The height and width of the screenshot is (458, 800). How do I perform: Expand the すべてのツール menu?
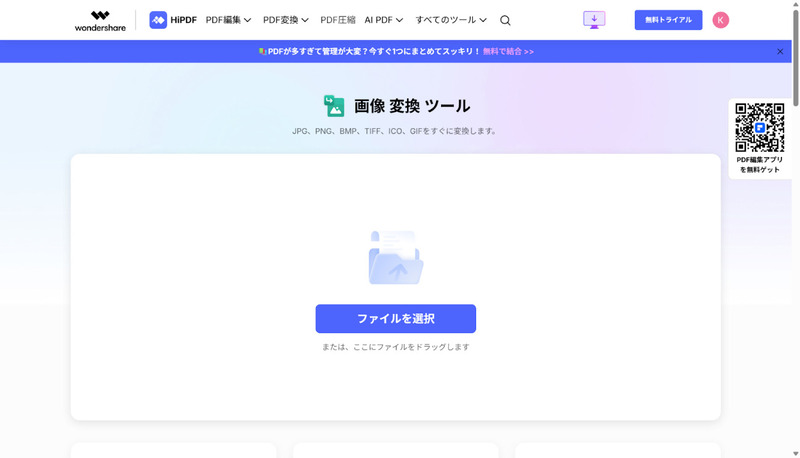click(451, 20)
